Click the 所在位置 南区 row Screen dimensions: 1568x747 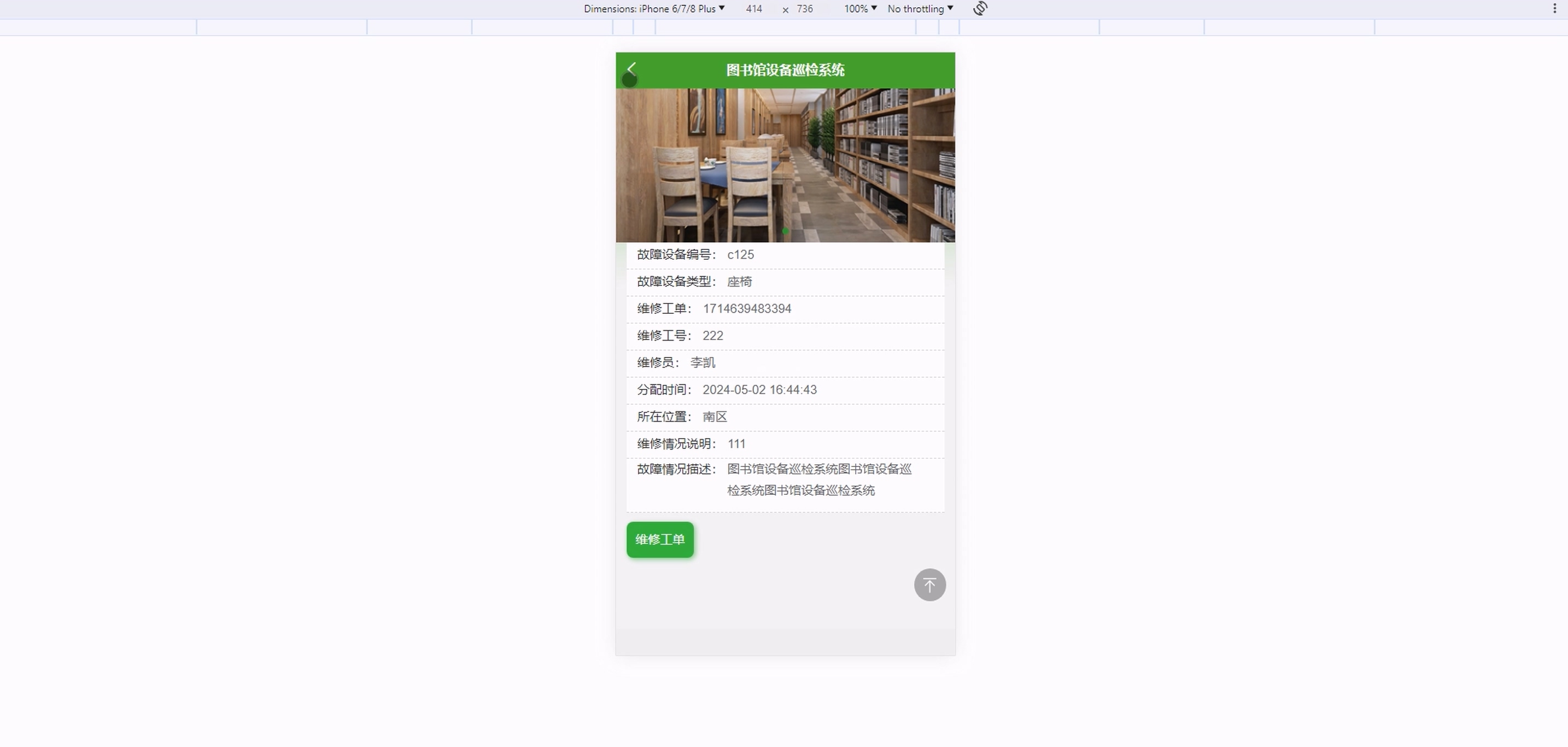click(x=785, y=417)
